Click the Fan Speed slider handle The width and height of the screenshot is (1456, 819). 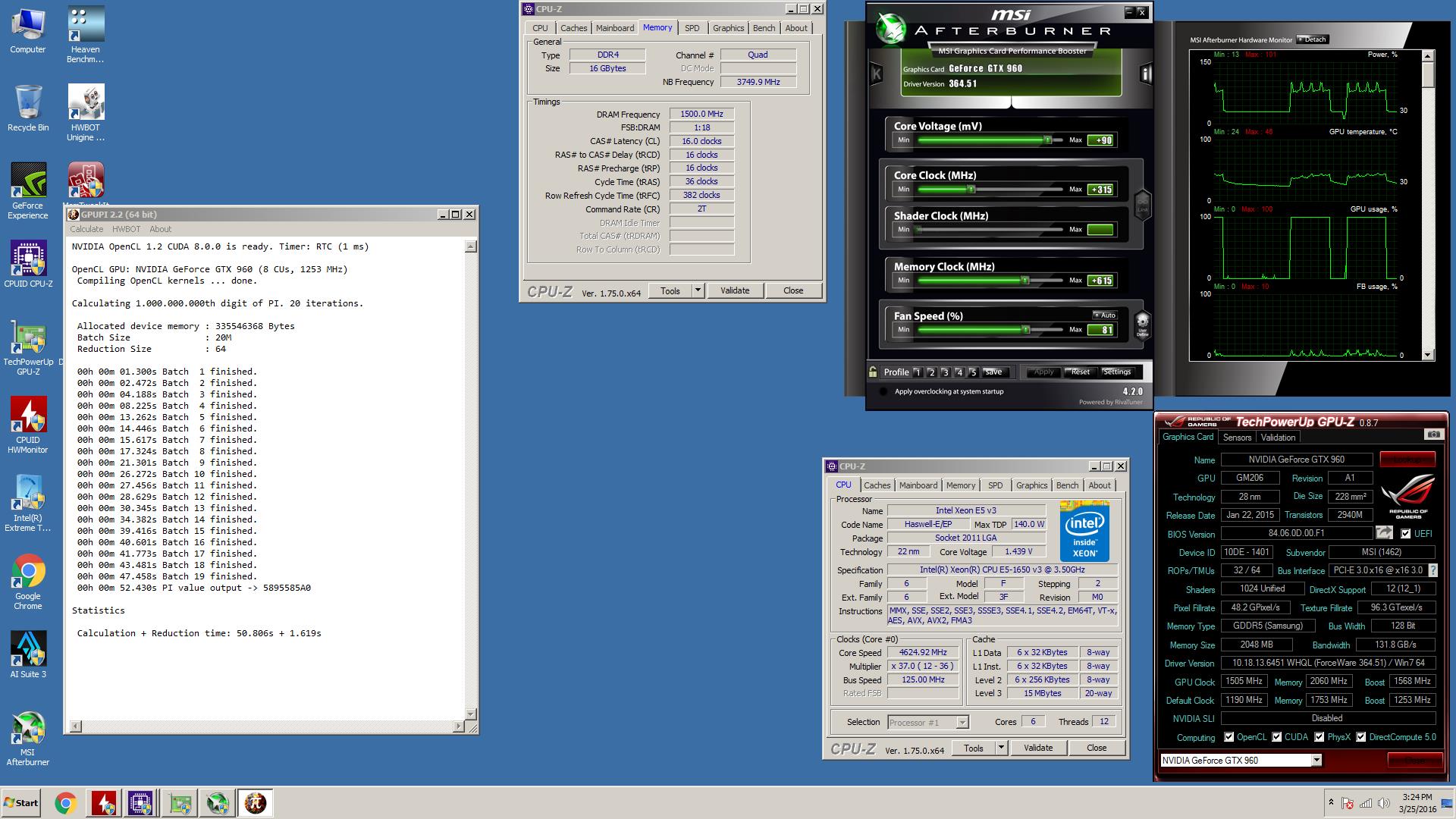click(x=1025, y=330)
